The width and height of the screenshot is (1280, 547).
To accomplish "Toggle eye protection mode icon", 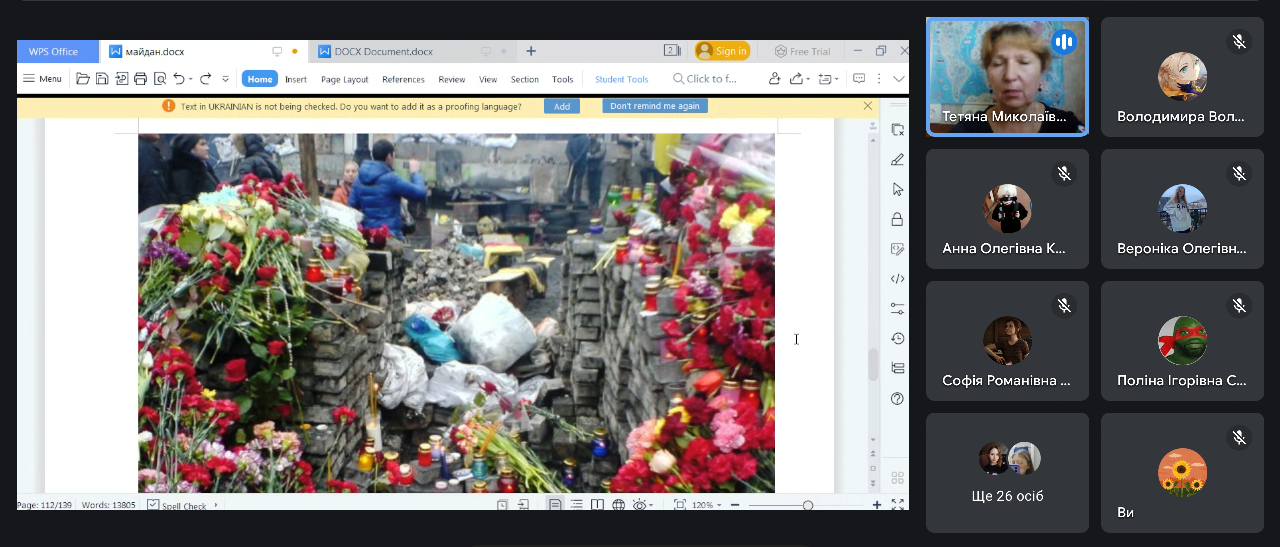I will coord(640,505).
